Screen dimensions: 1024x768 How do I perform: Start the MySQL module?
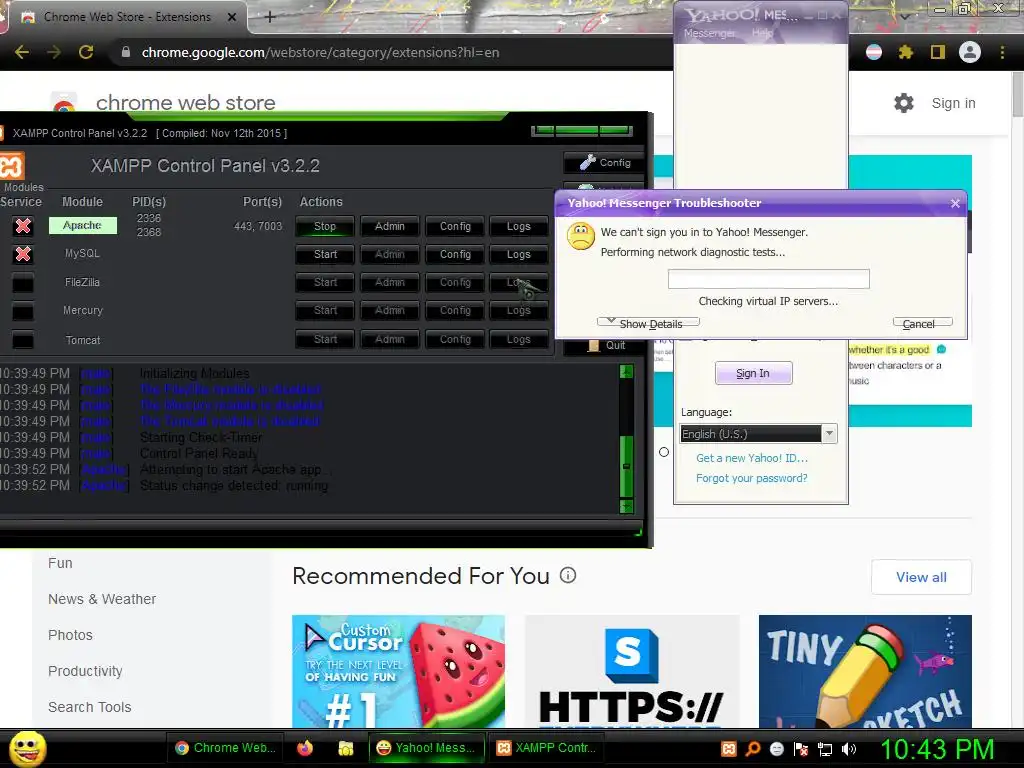tap(325, 254)
